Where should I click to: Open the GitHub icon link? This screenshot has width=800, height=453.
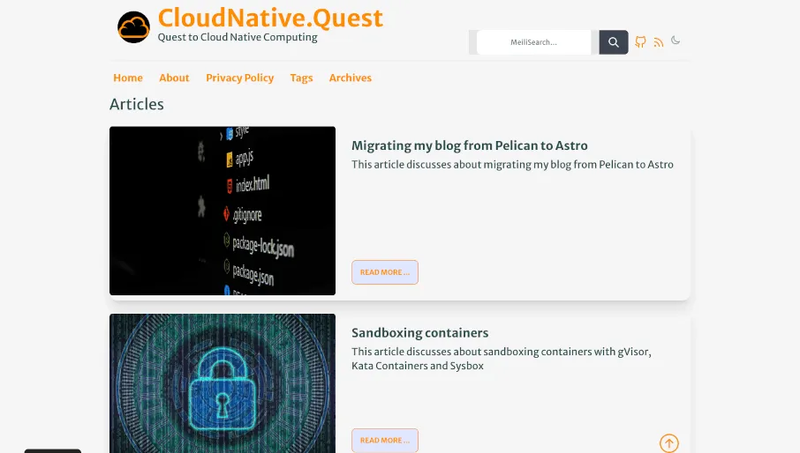point(640,42)
